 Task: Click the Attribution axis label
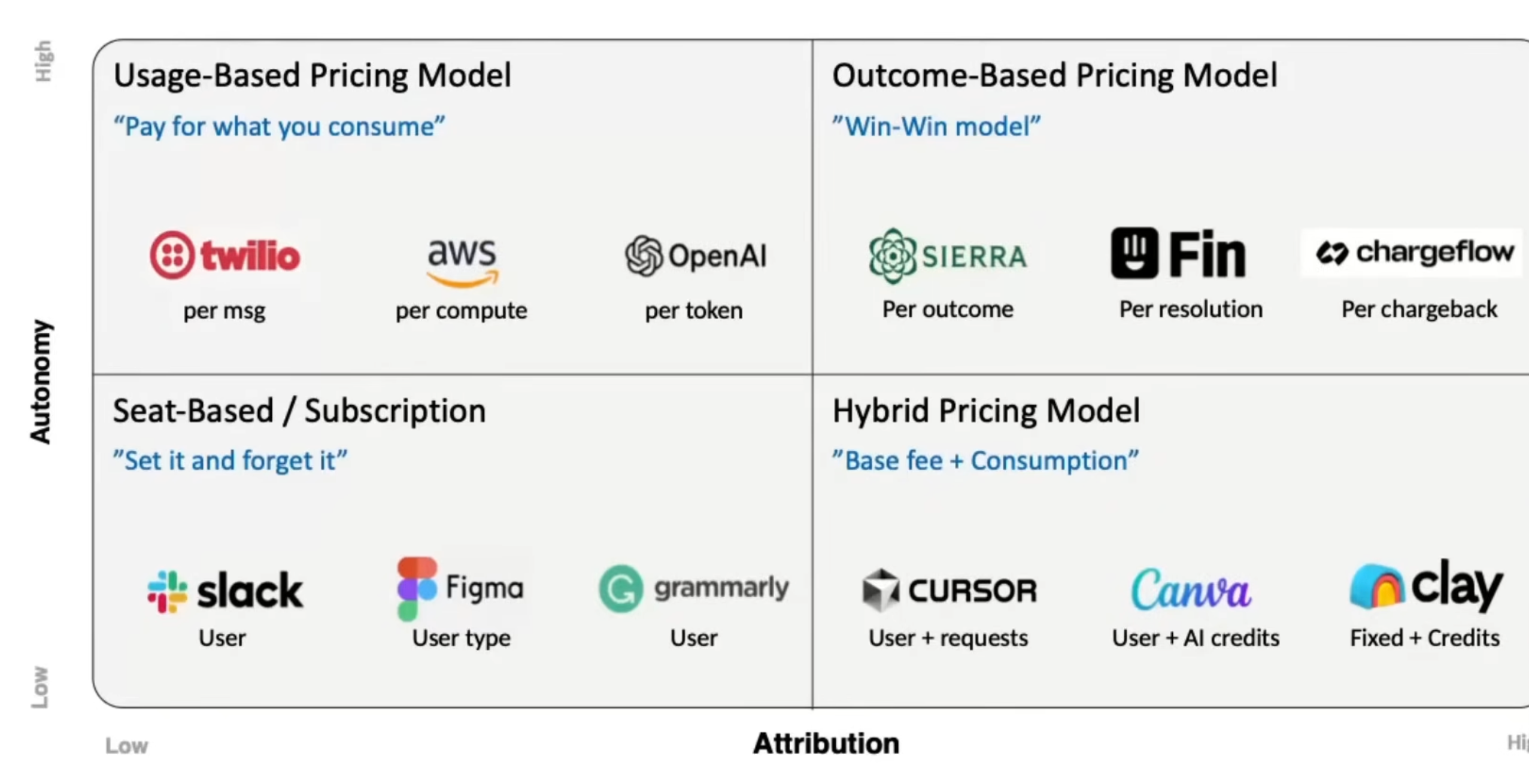click(826, 744)
